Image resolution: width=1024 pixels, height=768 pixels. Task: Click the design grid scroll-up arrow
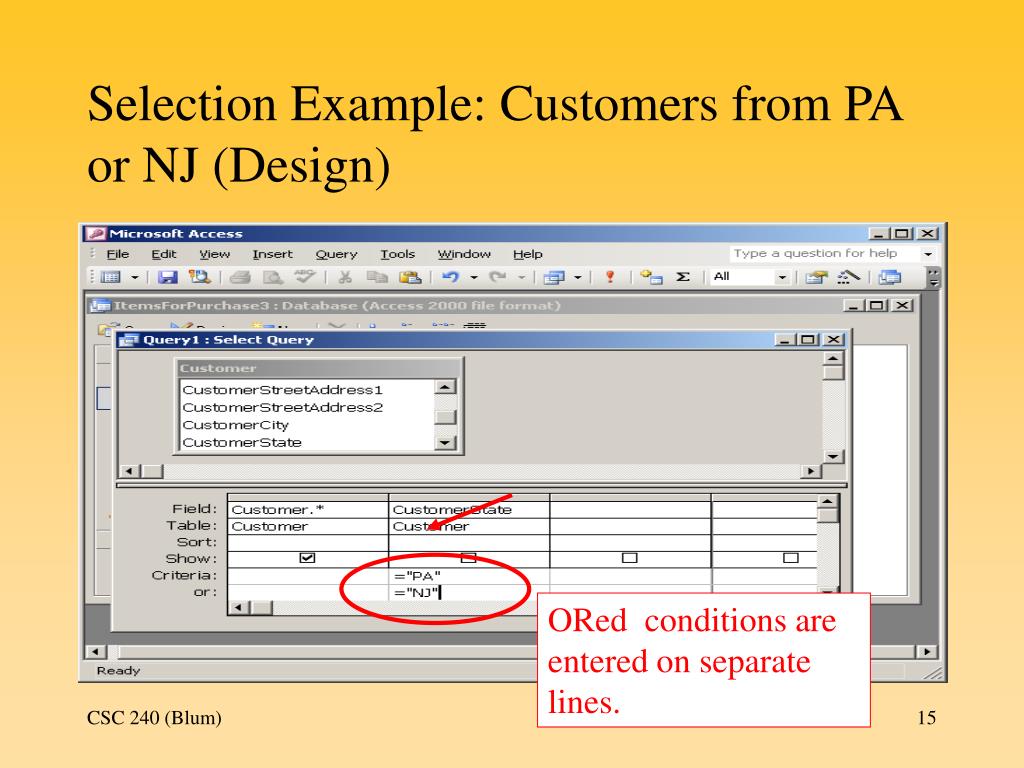827,502
